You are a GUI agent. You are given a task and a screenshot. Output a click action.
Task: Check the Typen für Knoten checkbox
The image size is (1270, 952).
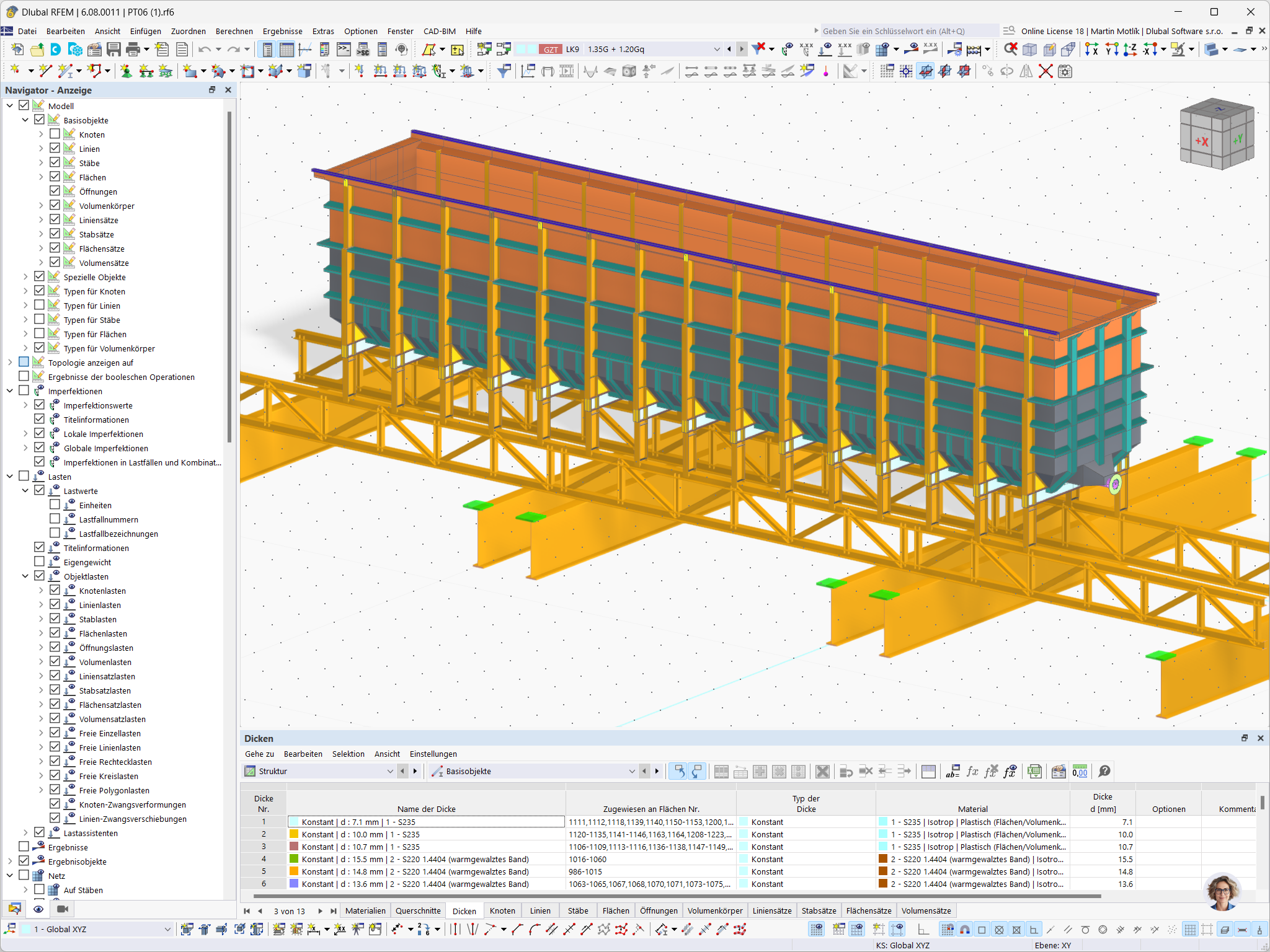39,291
